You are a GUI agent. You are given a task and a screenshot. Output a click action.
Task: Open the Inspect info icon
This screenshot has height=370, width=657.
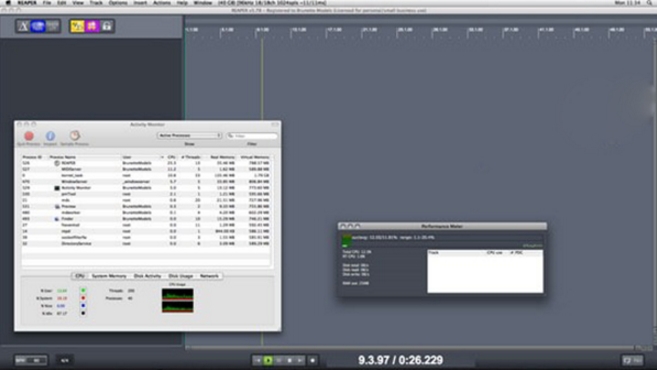(x=50, y=136)
